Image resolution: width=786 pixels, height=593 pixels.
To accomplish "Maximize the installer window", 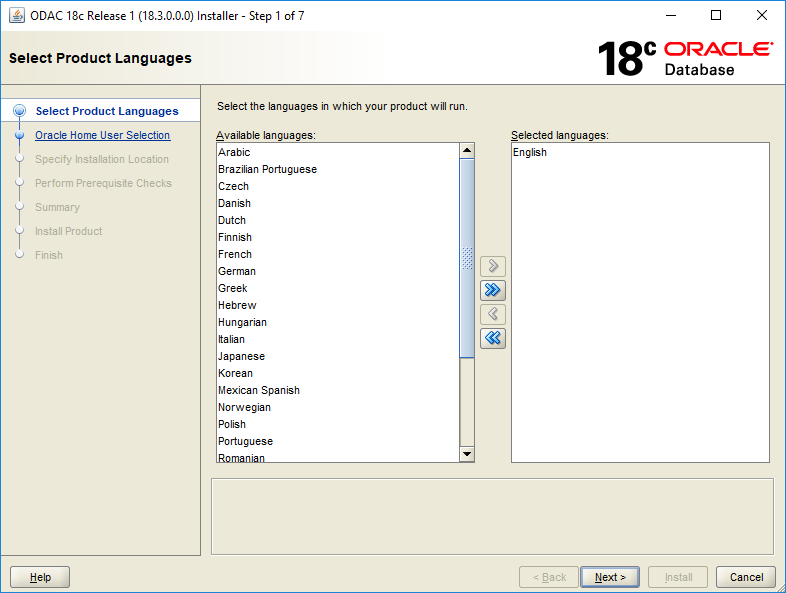I will [x=716, y=16].
